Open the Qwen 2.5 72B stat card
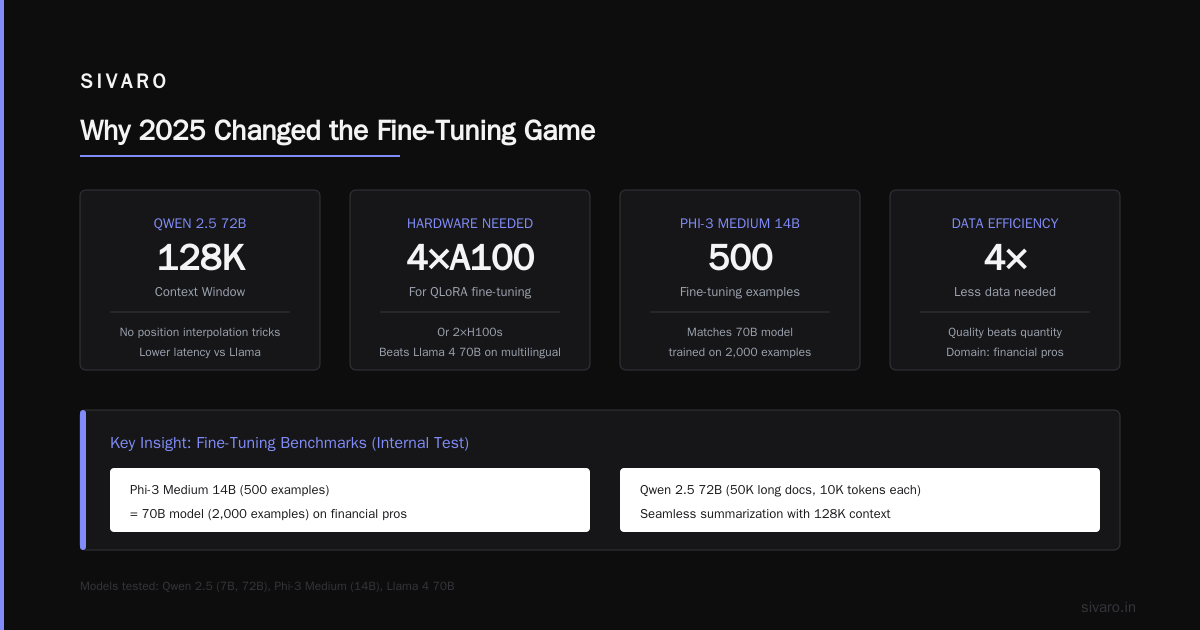 click(200, 280)
